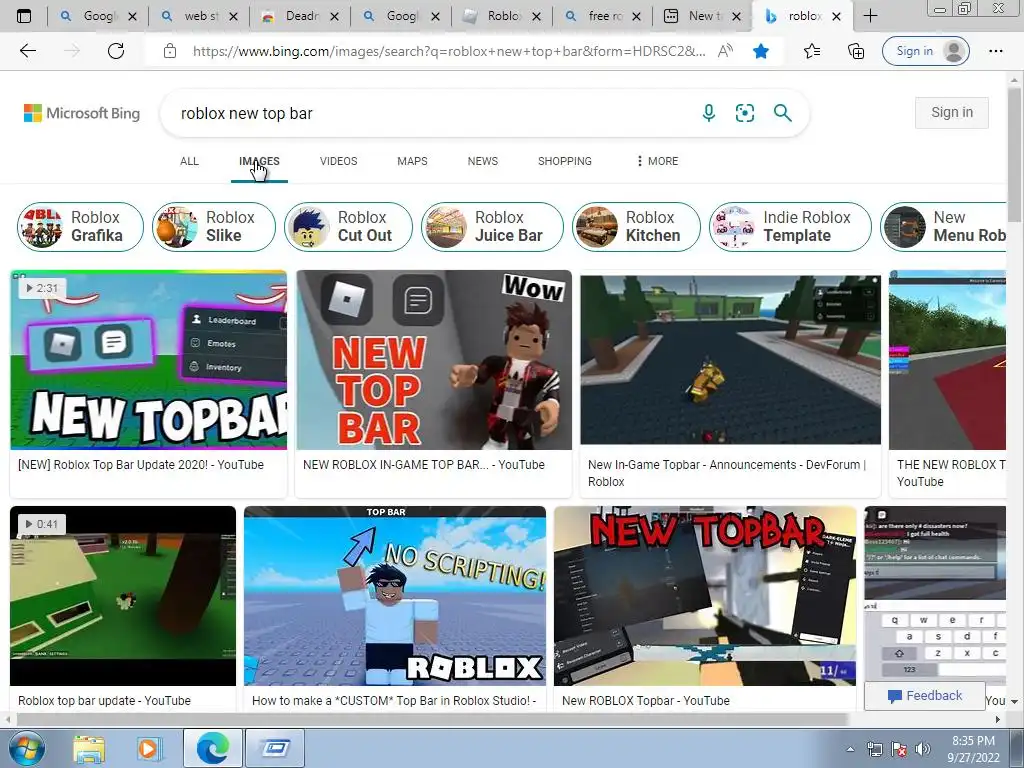Click the volume speaker tray icon
Image resolution: width=1024 pixels, height=768 pixels.
(922, 749)
